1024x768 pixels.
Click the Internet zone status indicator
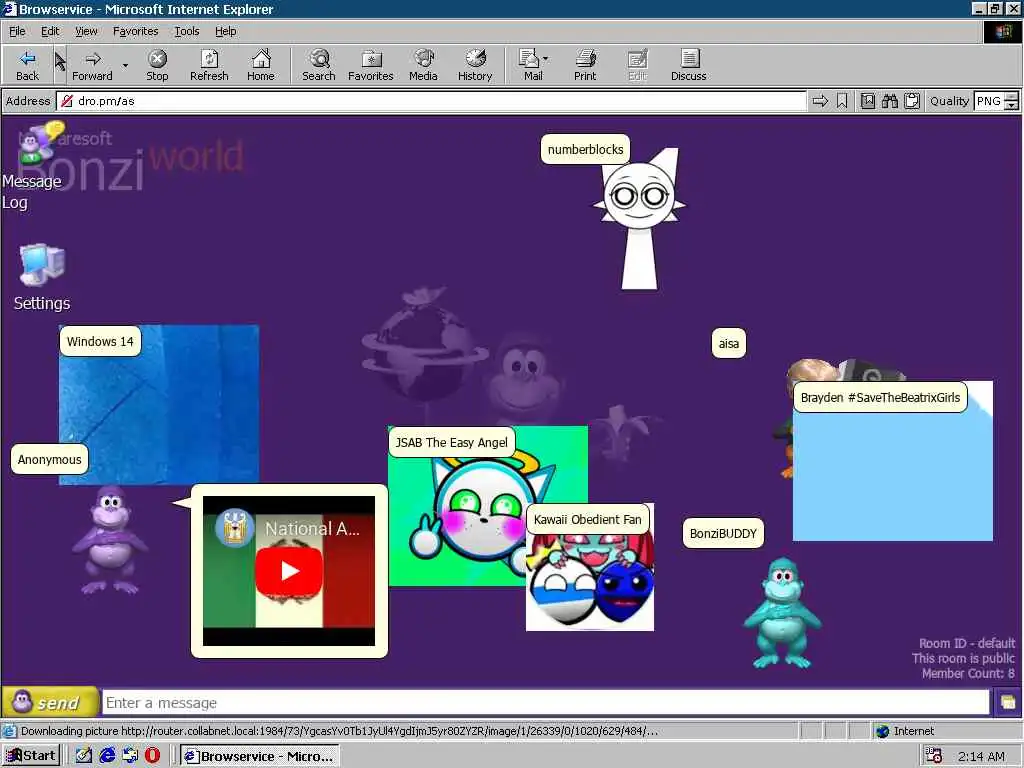tap(905, 731)
